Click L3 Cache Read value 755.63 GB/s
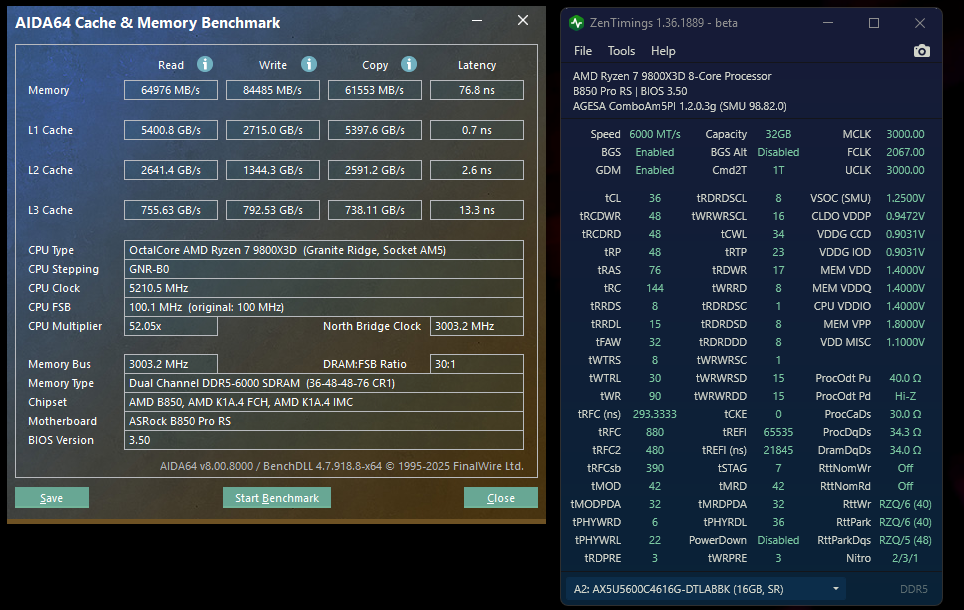The width and height of the screenshot is (964, 610). click(171, 210)
